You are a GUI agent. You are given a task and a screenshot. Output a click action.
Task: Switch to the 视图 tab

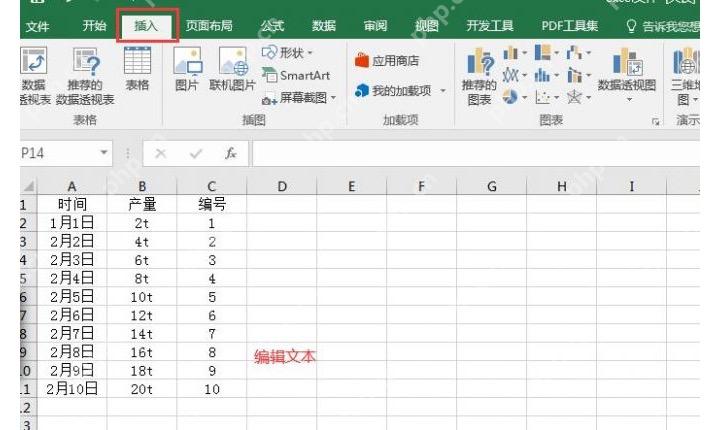pos(427,25)
